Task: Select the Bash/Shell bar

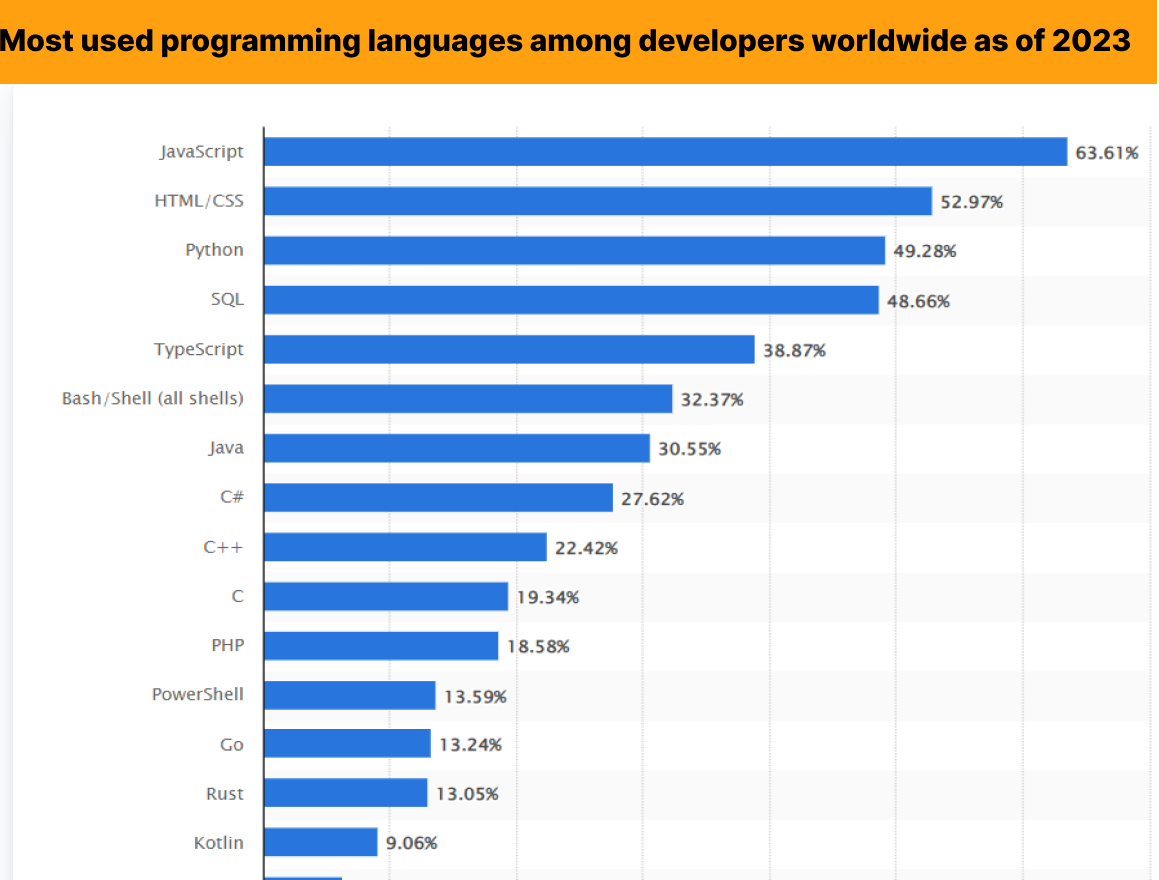Action: tap(469, 399)
